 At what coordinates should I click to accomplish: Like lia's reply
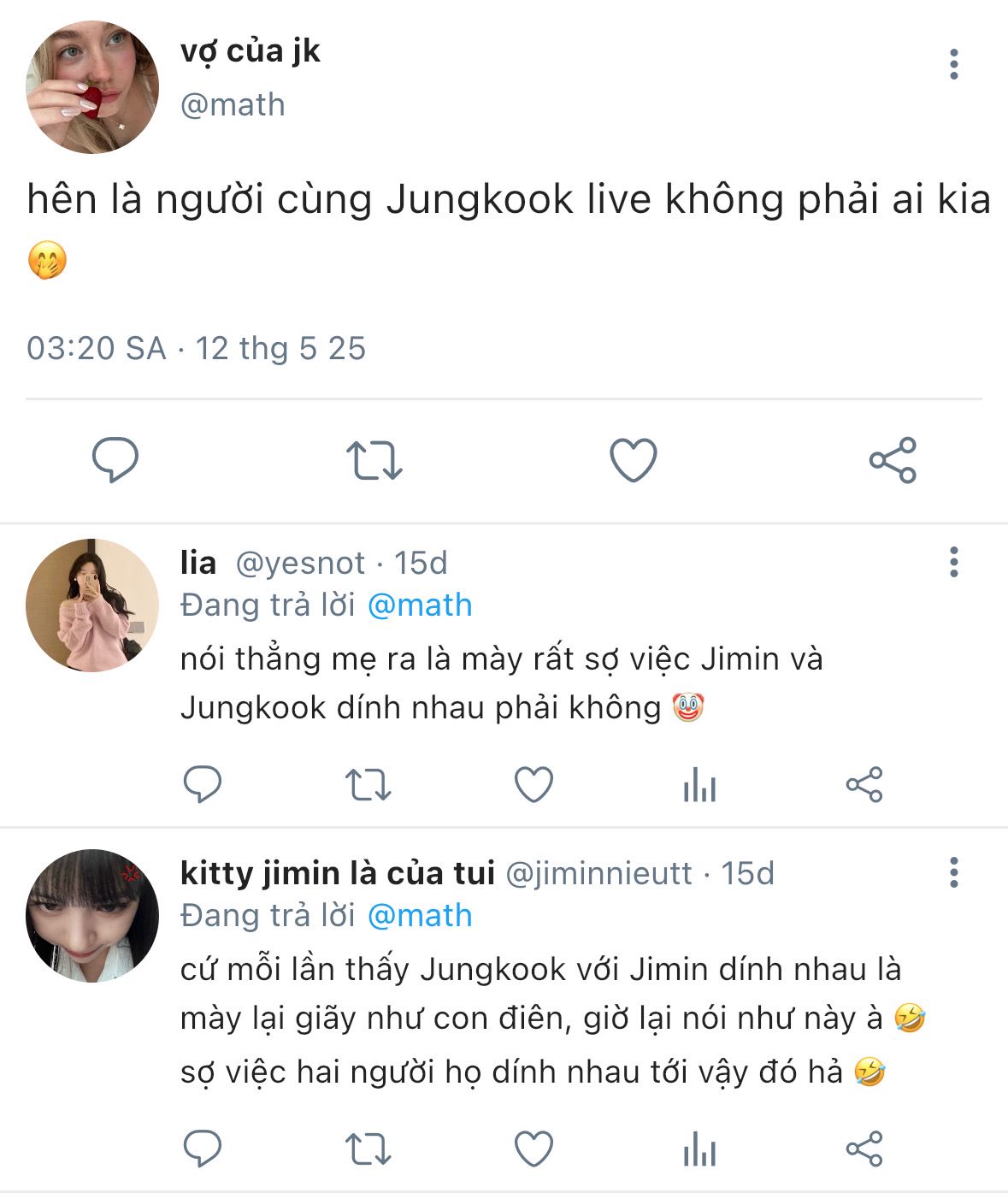click(x=533, y=783)
